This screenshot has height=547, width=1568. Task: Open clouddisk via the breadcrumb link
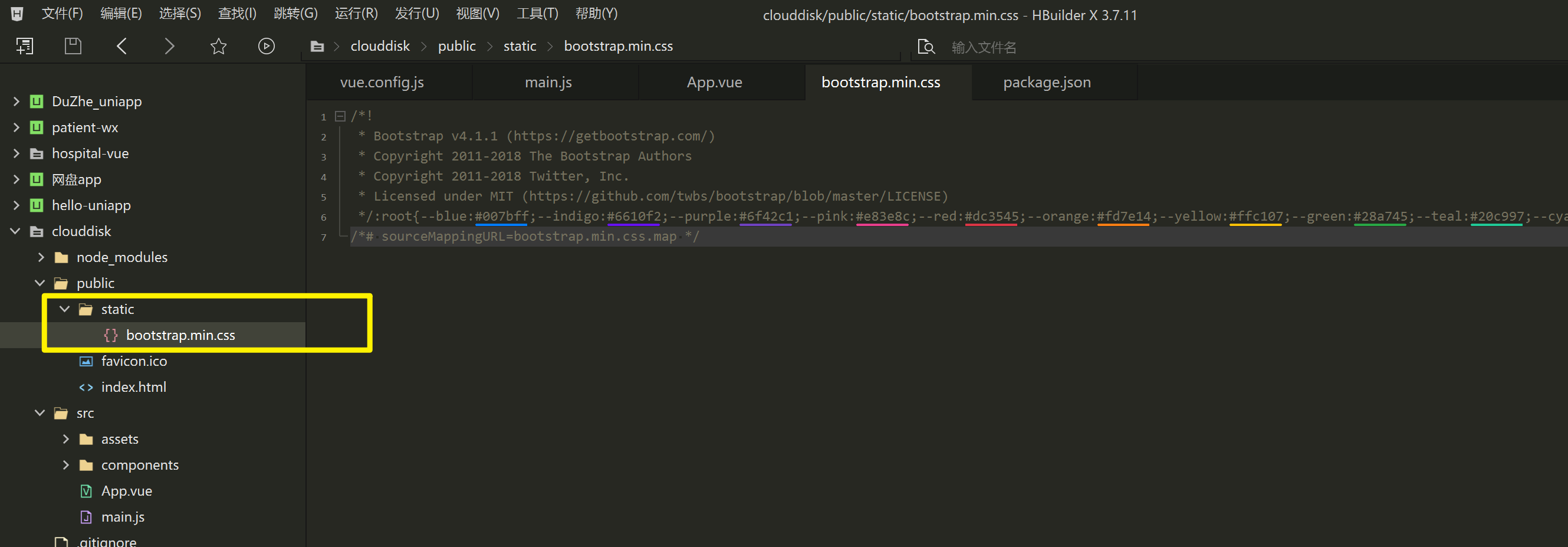(x=380, y=45)
